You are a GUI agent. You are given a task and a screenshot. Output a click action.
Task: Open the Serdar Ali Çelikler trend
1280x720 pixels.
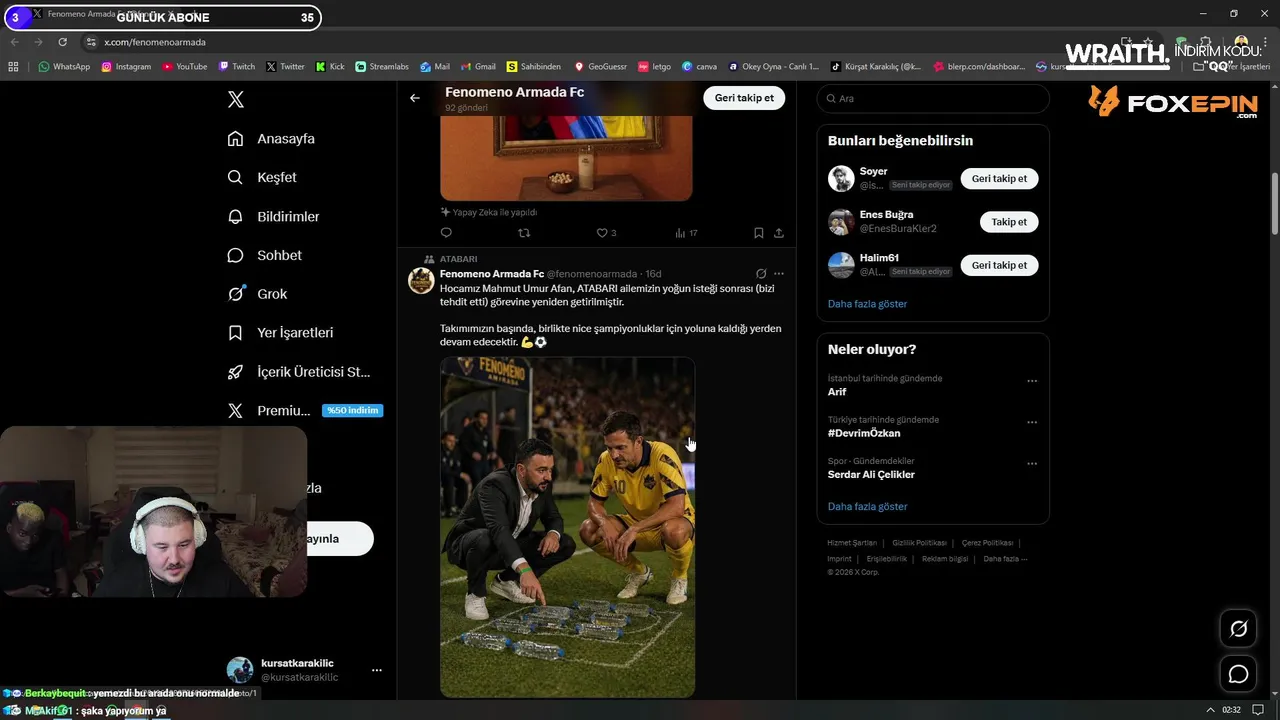click(x=871, y=475)
